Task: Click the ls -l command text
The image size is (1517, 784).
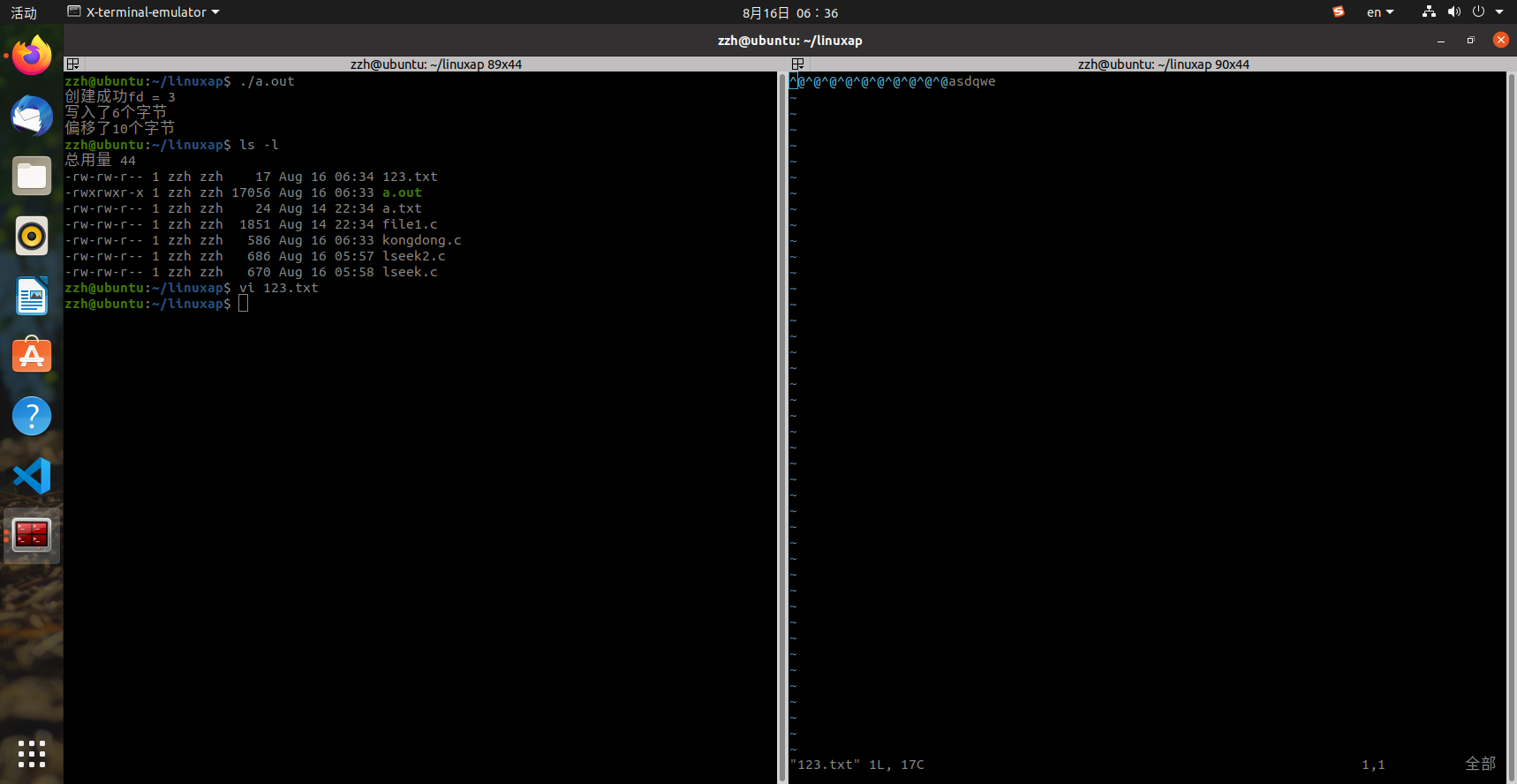Action: point(259,145)
